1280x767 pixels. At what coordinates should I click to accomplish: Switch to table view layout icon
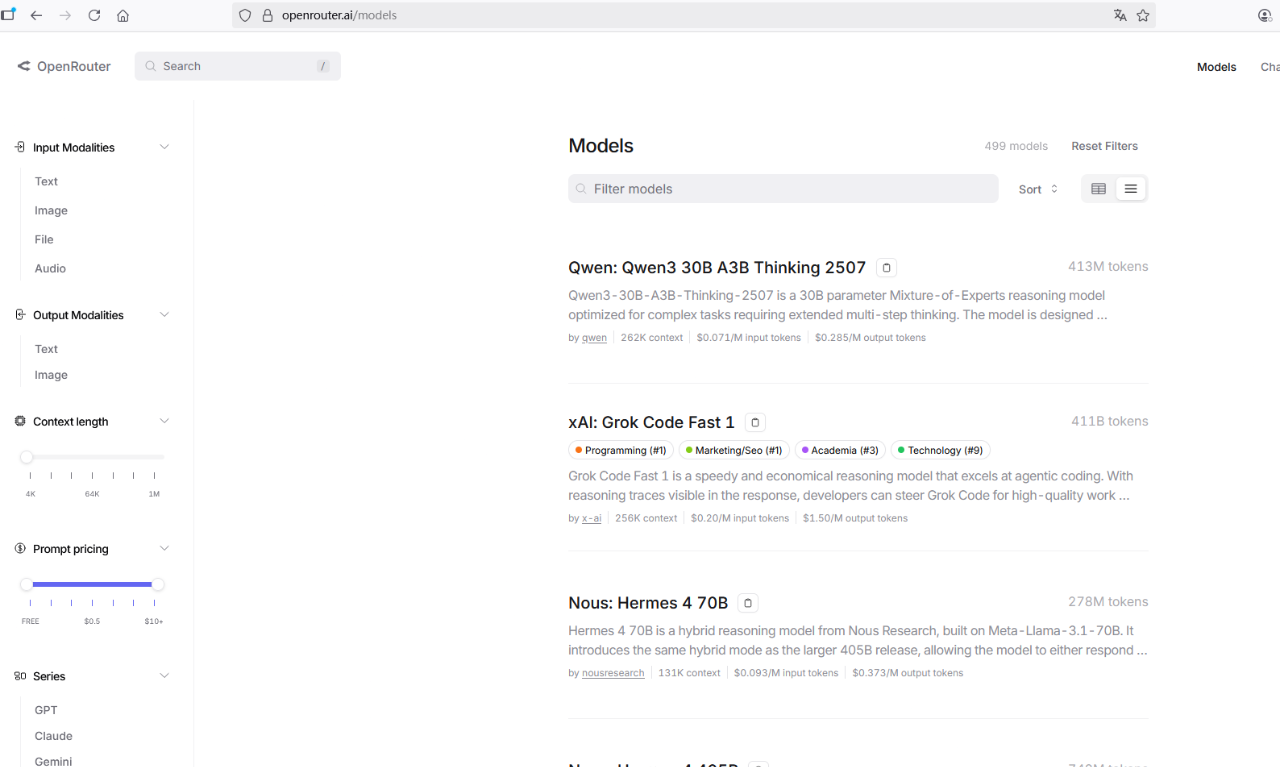pos(1099,189)
